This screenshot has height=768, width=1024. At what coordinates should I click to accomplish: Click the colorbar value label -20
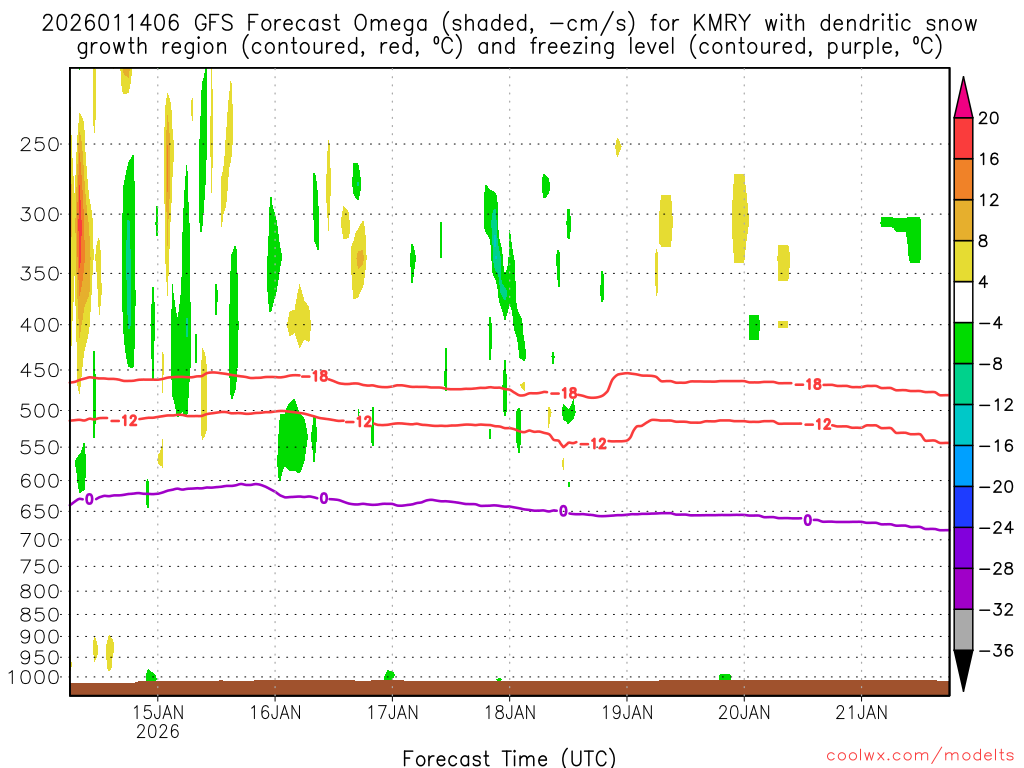point(996,487)
